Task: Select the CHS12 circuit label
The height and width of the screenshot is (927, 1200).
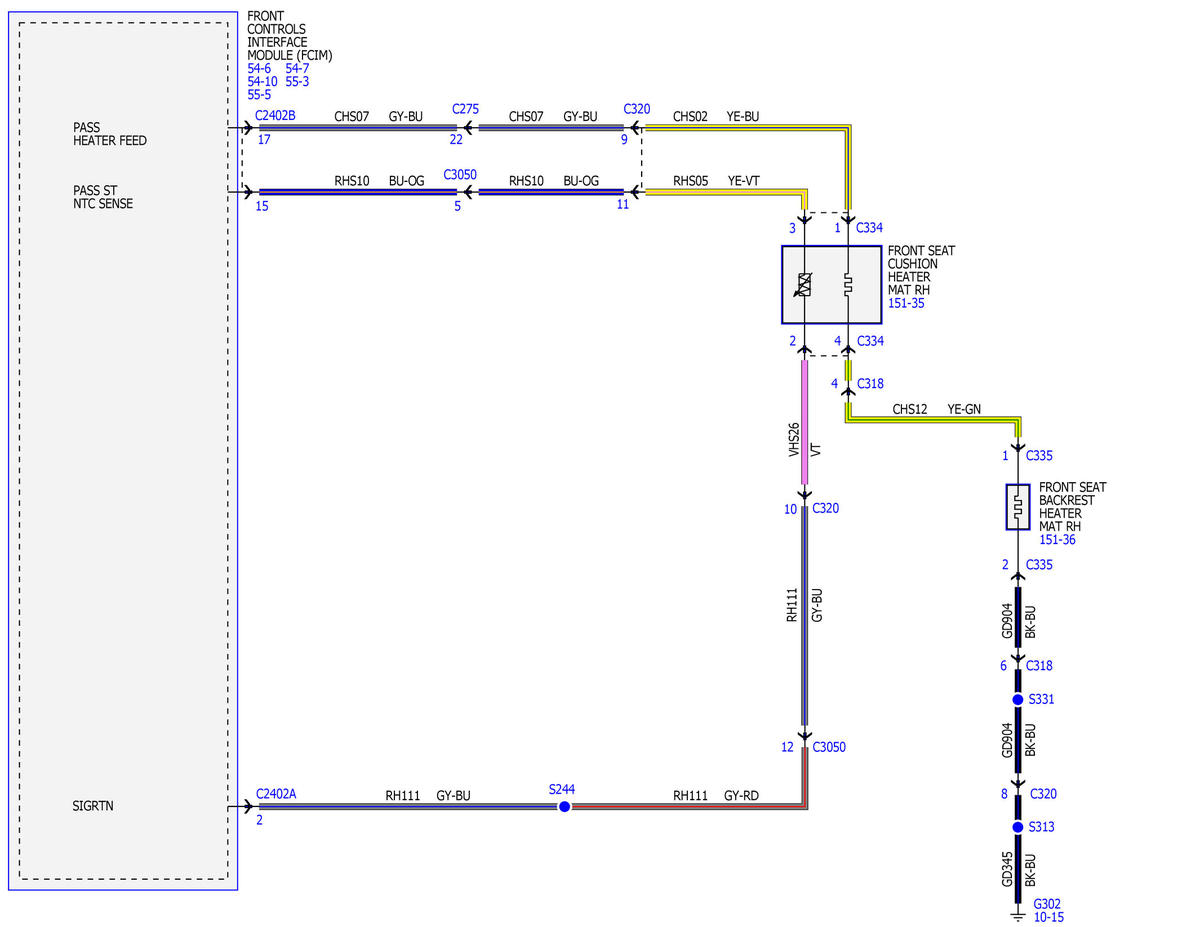Action: [909, 409]
